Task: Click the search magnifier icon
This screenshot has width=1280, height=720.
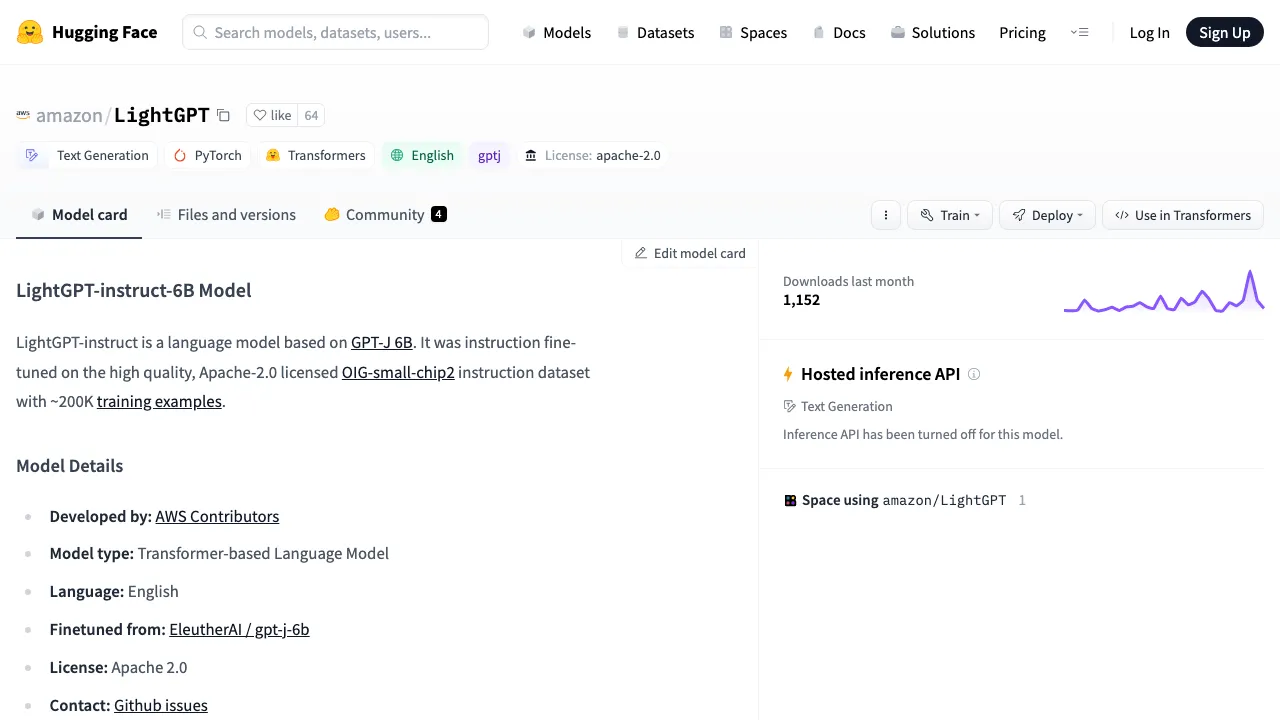Action: (200, 32)
